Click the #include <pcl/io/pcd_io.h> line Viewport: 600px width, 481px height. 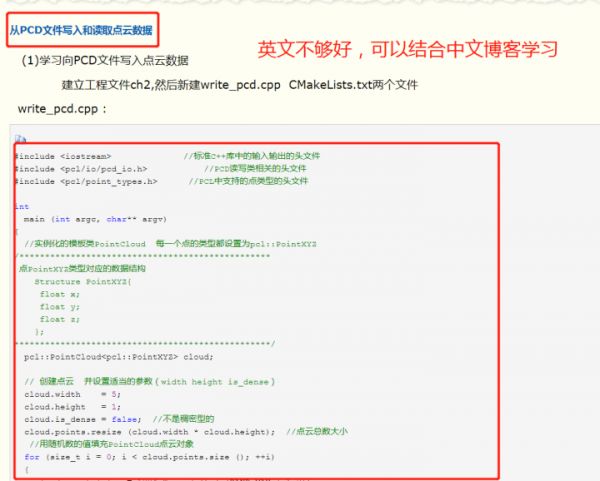pos(81,169)
